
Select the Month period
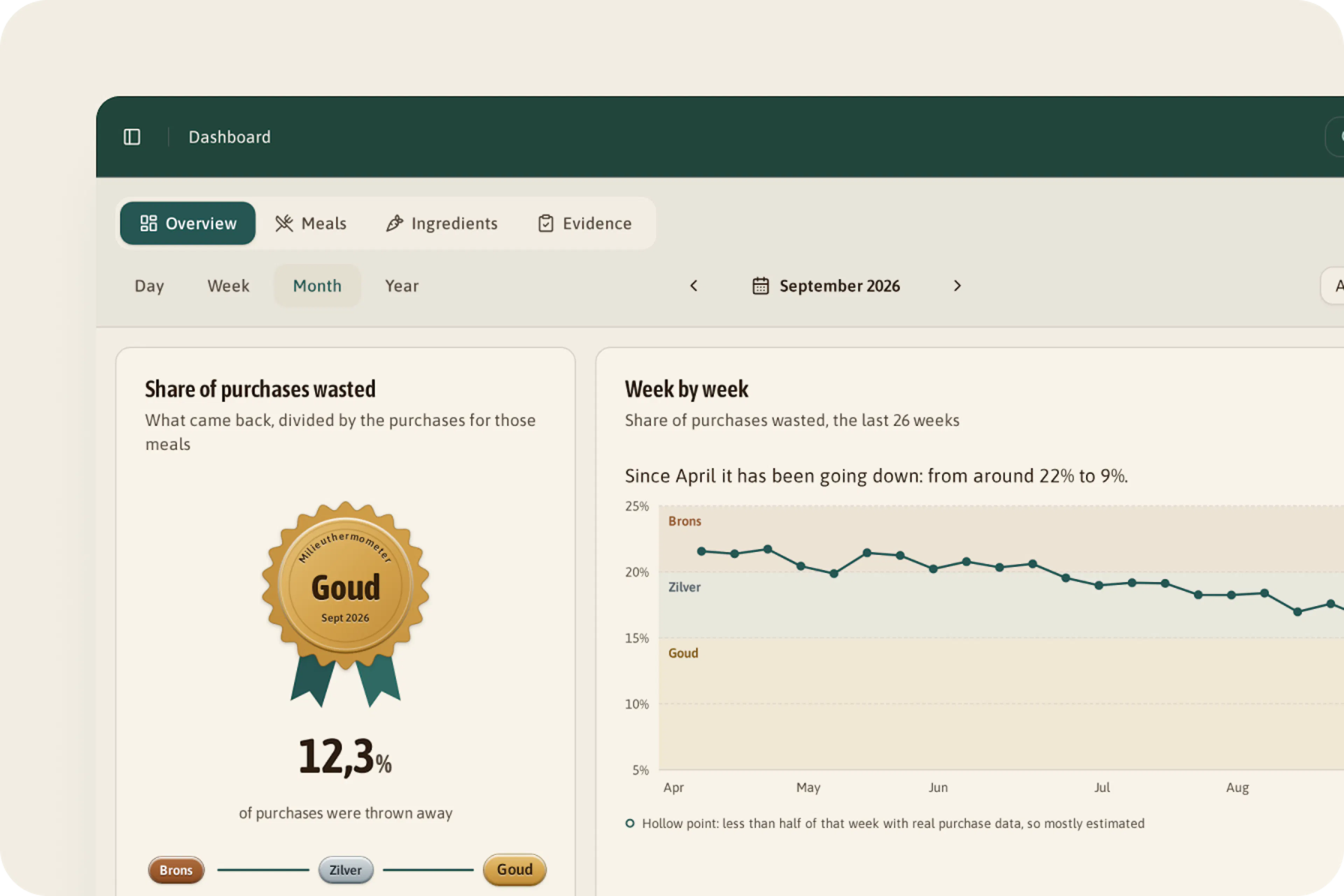[317, 286]
